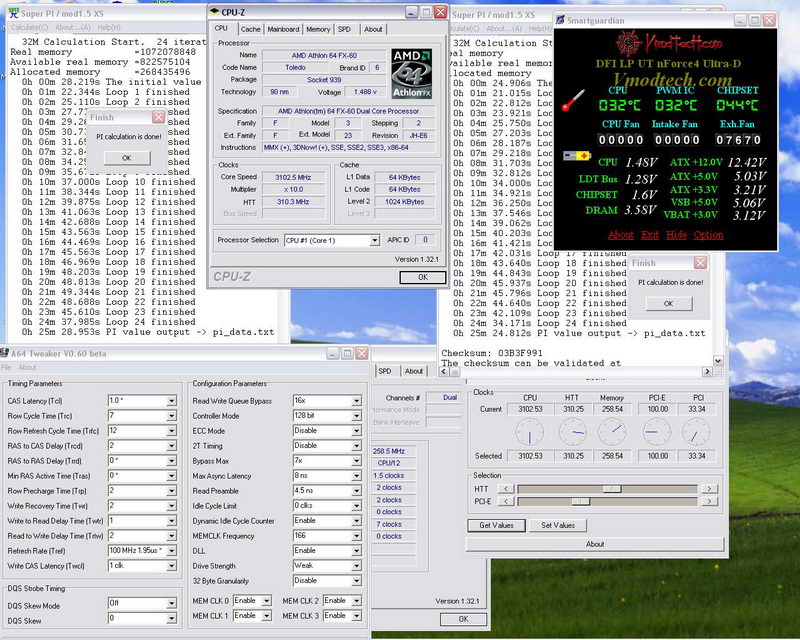800x640 pixels.
Task: Switch to CPU-Z Cache tab
Action: (251, 29)
